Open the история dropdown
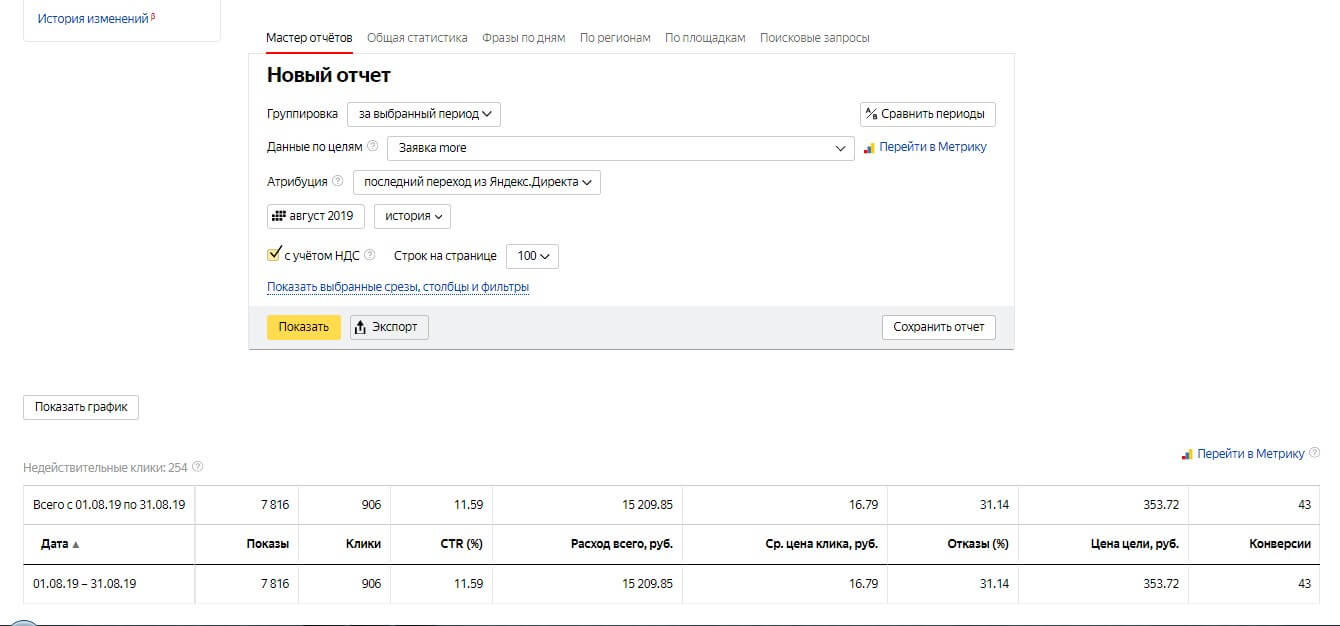The height and width of the screenshot is (626, 1340). [x=412, y=216]
